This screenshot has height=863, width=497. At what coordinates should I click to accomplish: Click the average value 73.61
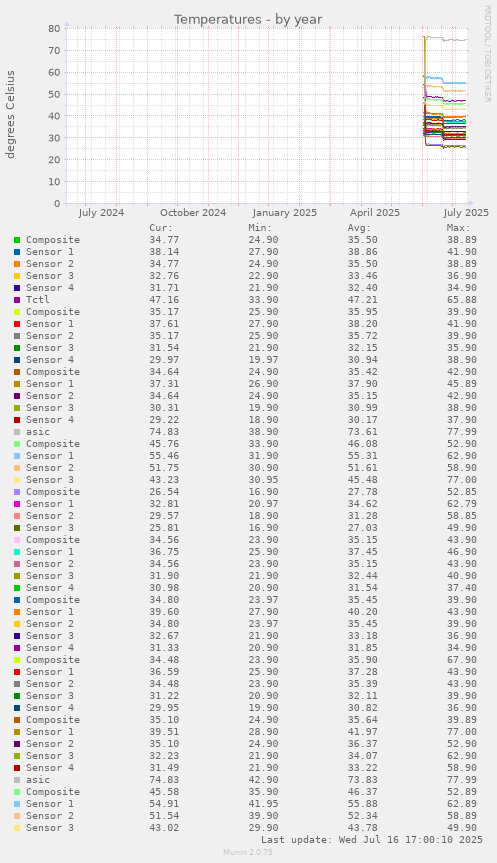(x=363, y=432)
